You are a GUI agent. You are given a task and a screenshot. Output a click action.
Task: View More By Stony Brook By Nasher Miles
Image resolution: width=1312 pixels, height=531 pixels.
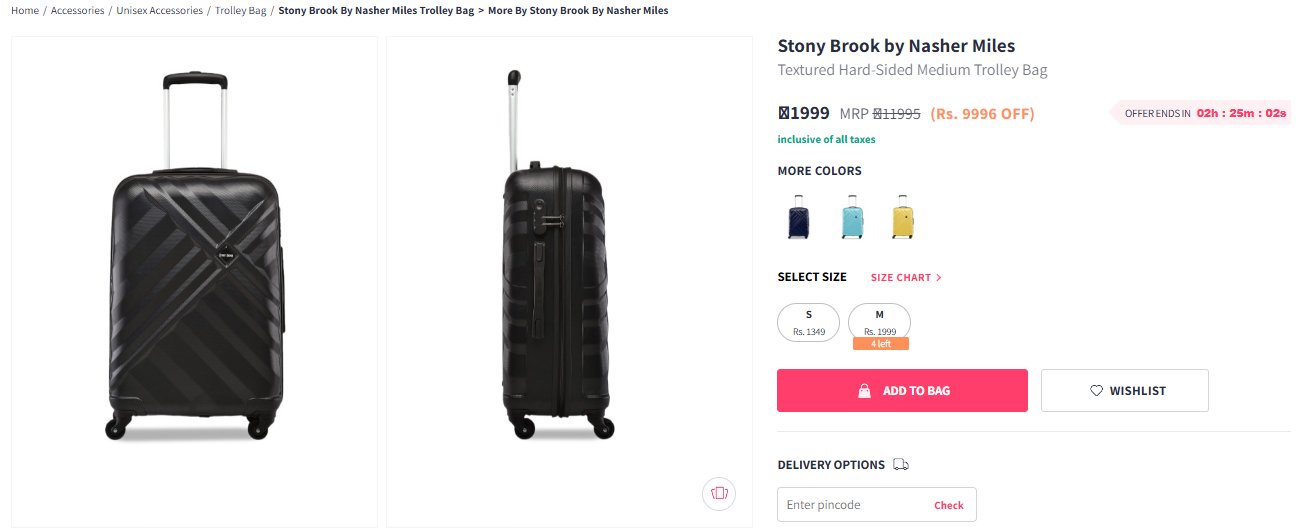click(x=578, y=11)
